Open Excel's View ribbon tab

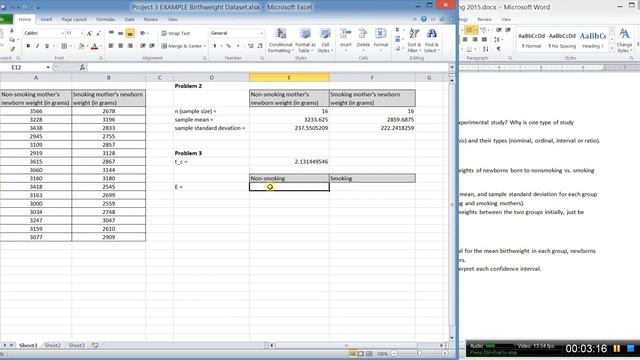click(x=172, y=20)
